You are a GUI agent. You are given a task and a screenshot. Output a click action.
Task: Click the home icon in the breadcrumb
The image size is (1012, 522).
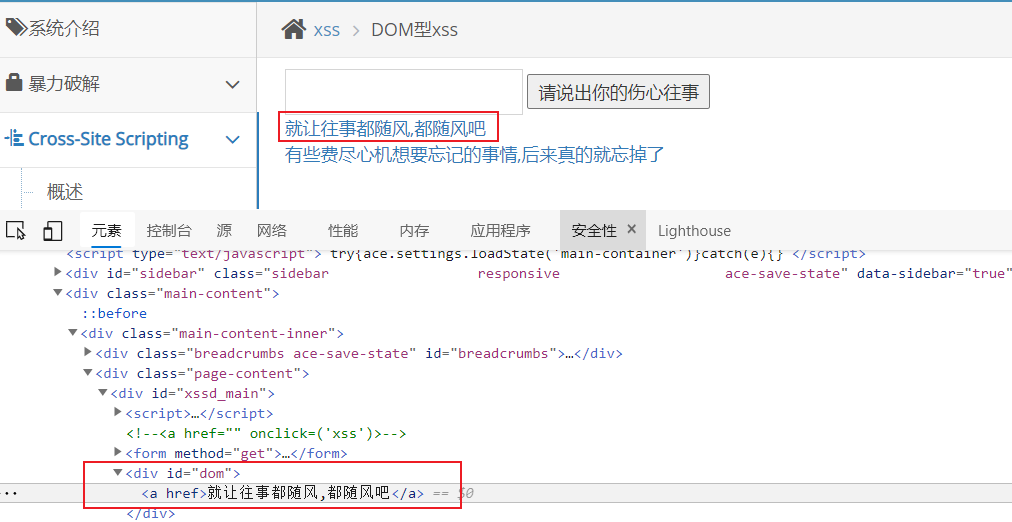click(293, 30)
